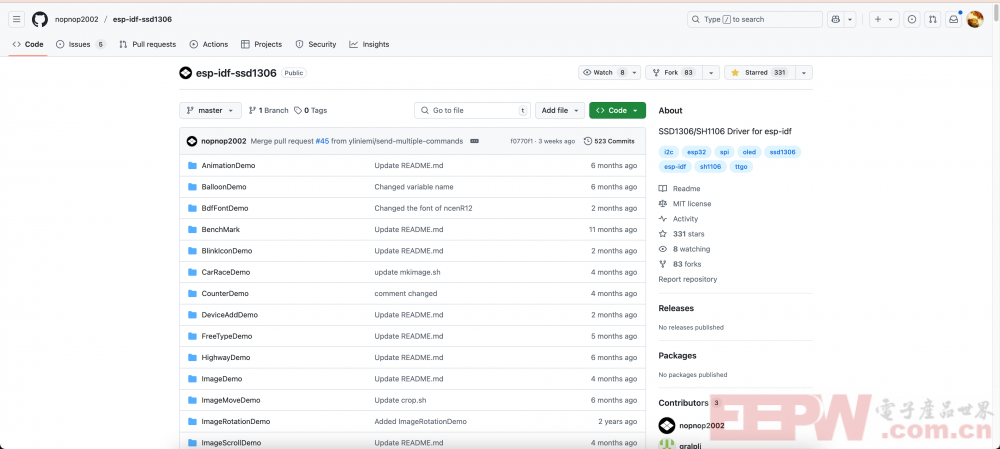Open the MIT license link
The image size is (1000, 449).
685,203
